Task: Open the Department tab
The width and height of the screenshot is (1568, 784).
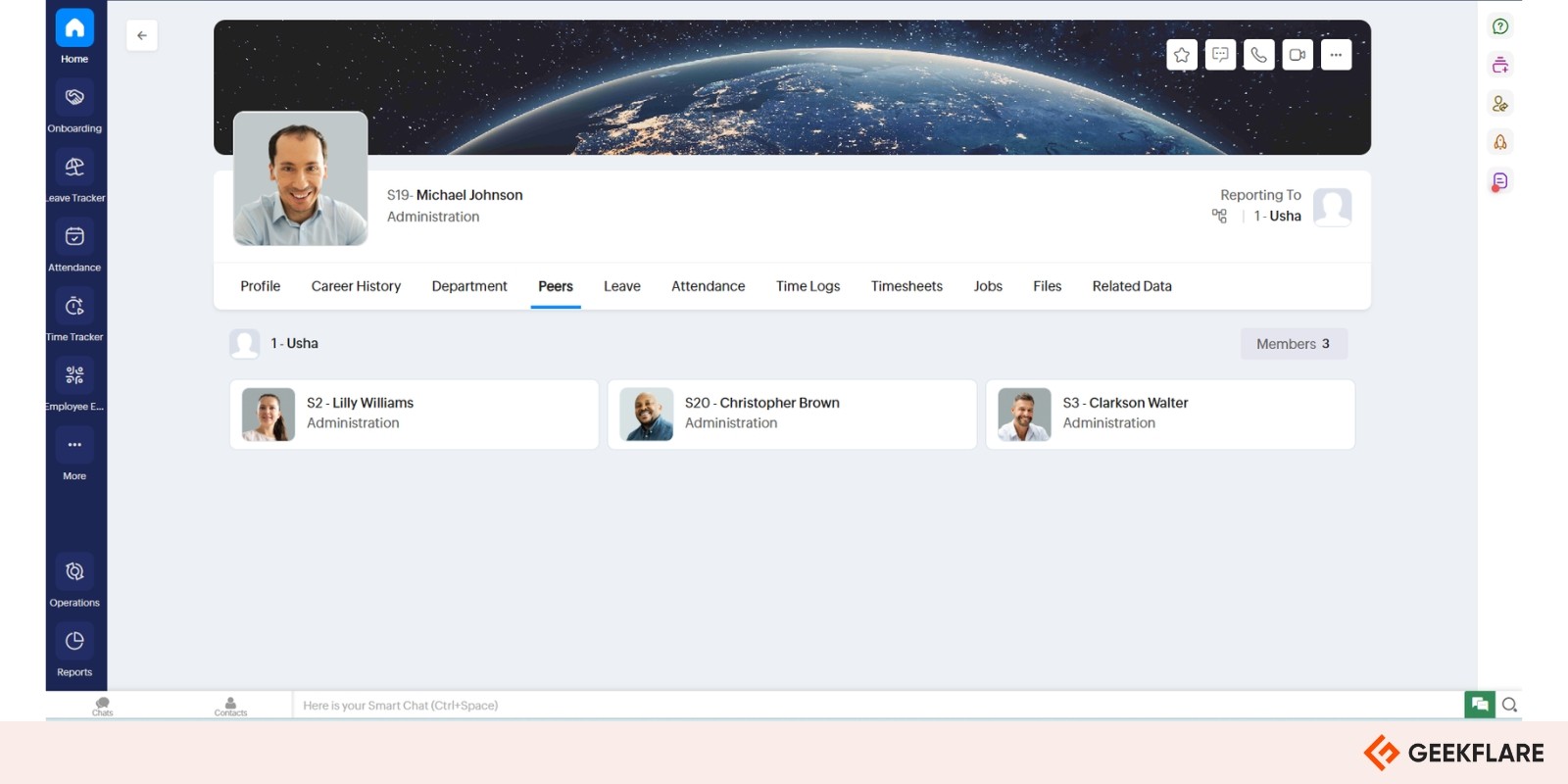Action: click(x=469, y=286)
